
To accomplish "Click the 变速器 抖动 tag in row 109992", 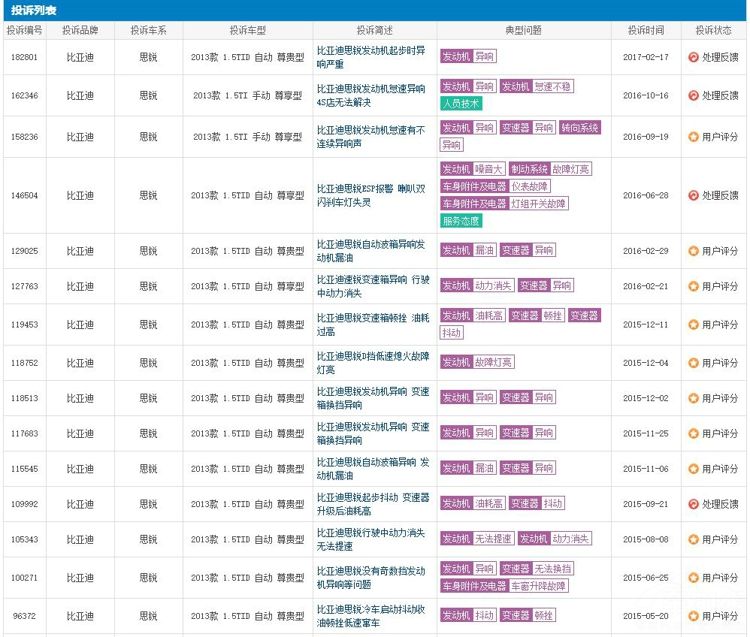I will click(x=537, y=503).
